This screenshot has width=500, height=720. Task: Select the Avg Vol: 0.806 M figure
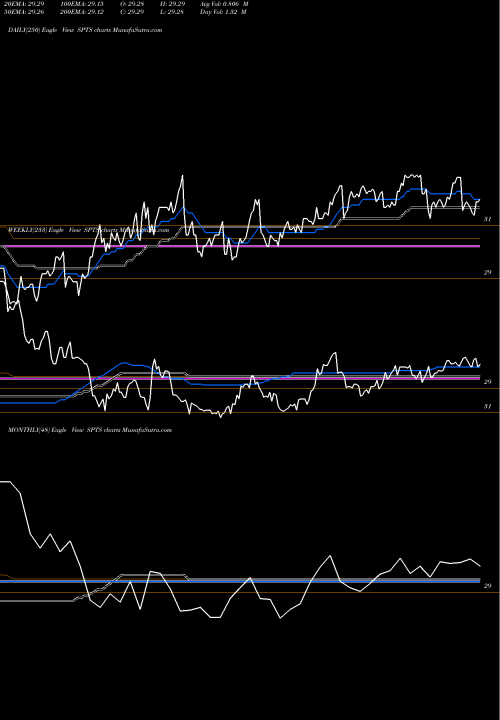click(x=224, y=4)
